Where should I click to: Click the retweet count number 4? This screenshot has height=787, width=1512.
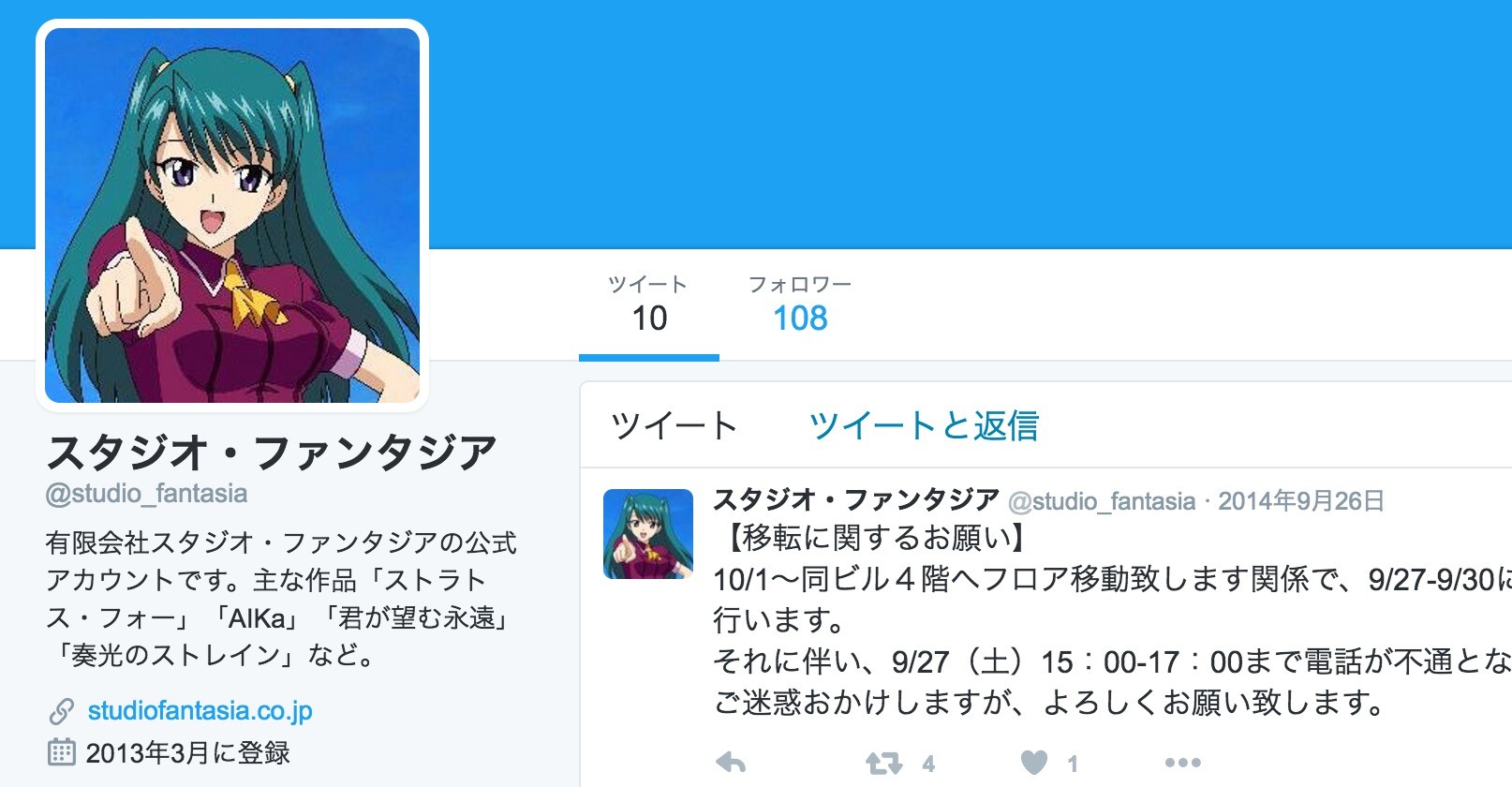click(927, 765)
